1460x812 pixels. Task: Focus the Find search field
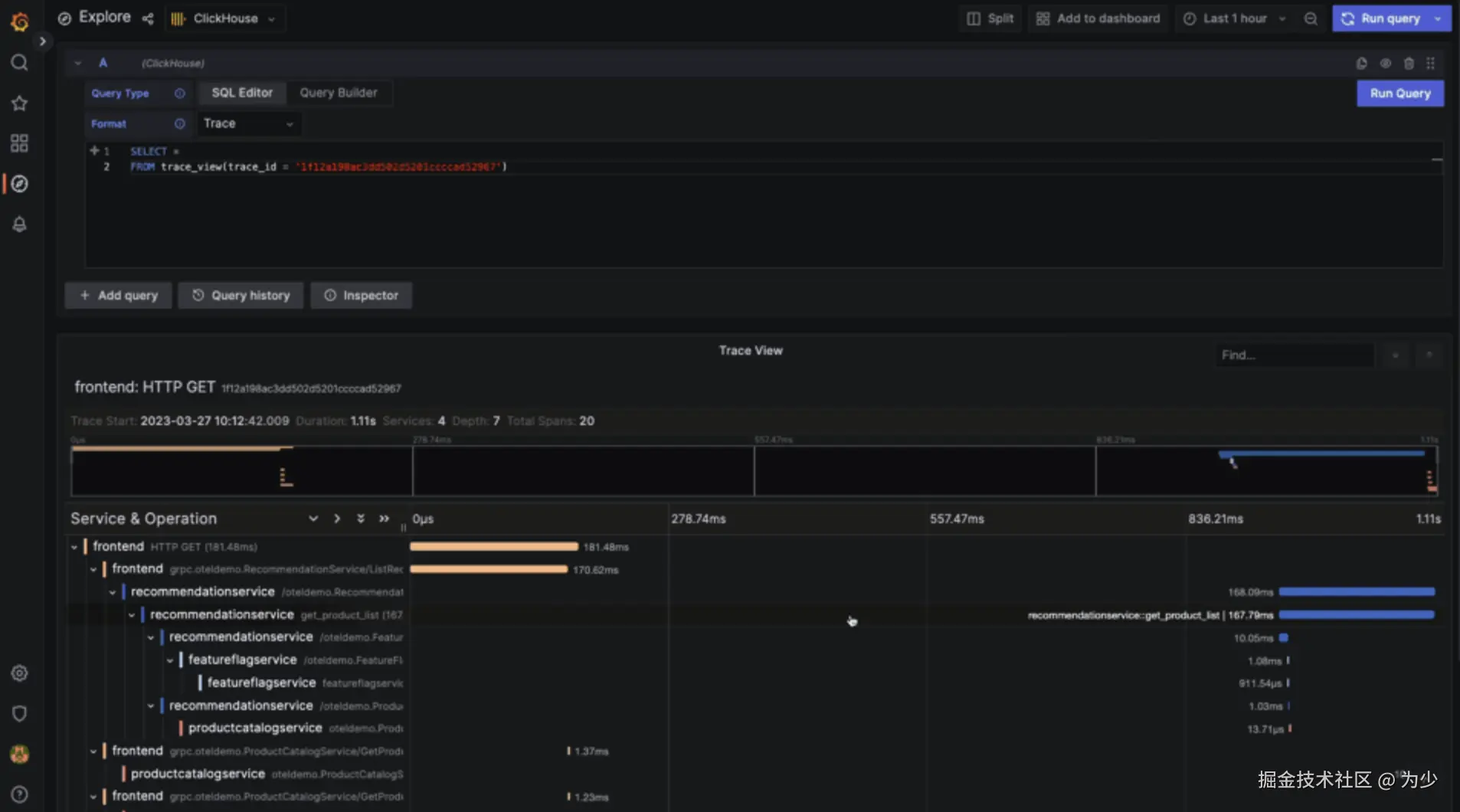click(x=1295, y=355)
